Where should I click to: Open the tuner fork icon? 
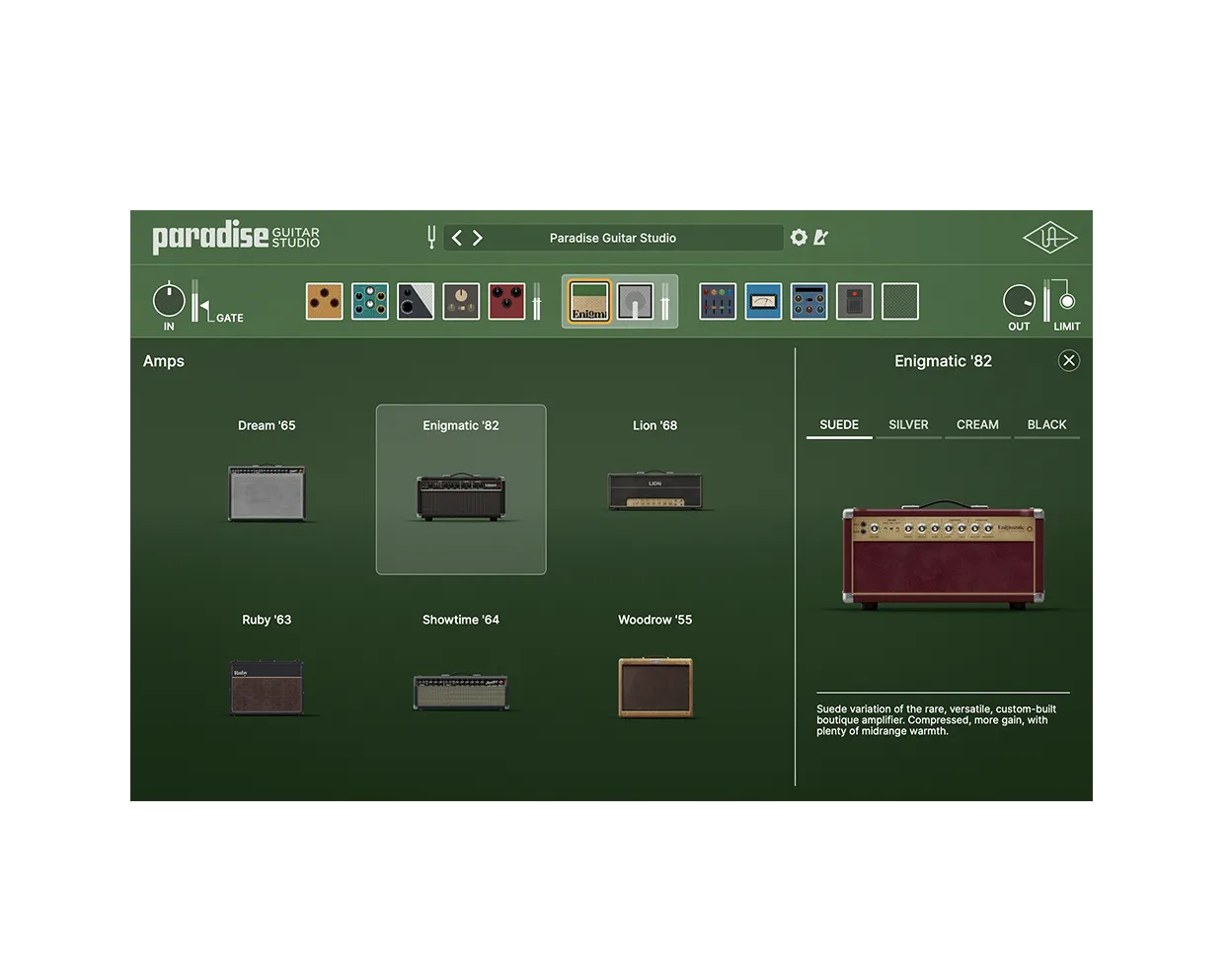431,237
